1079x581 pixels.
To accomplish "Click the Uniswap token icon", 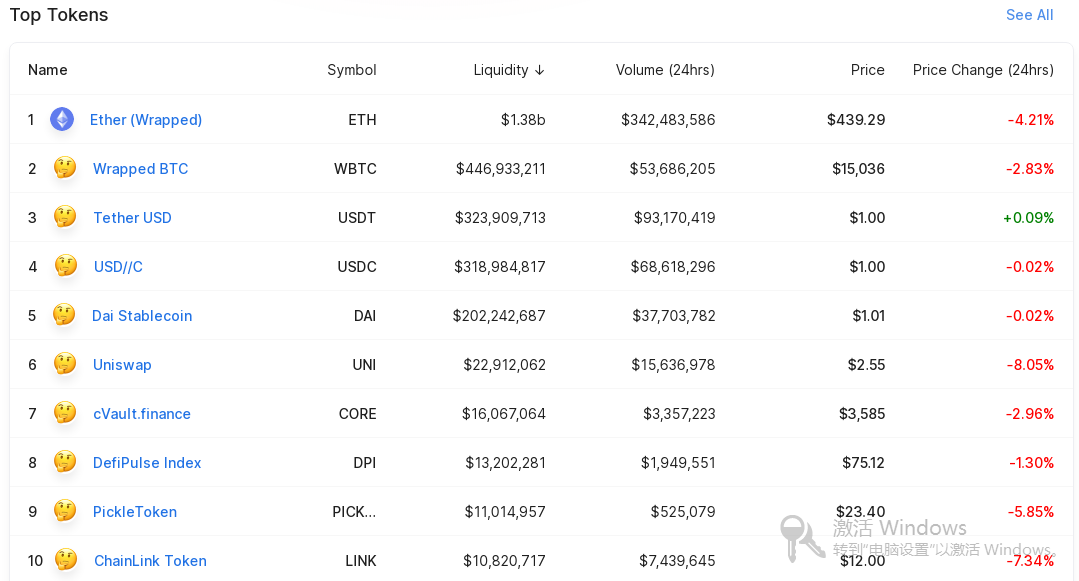I will (65, 363).
